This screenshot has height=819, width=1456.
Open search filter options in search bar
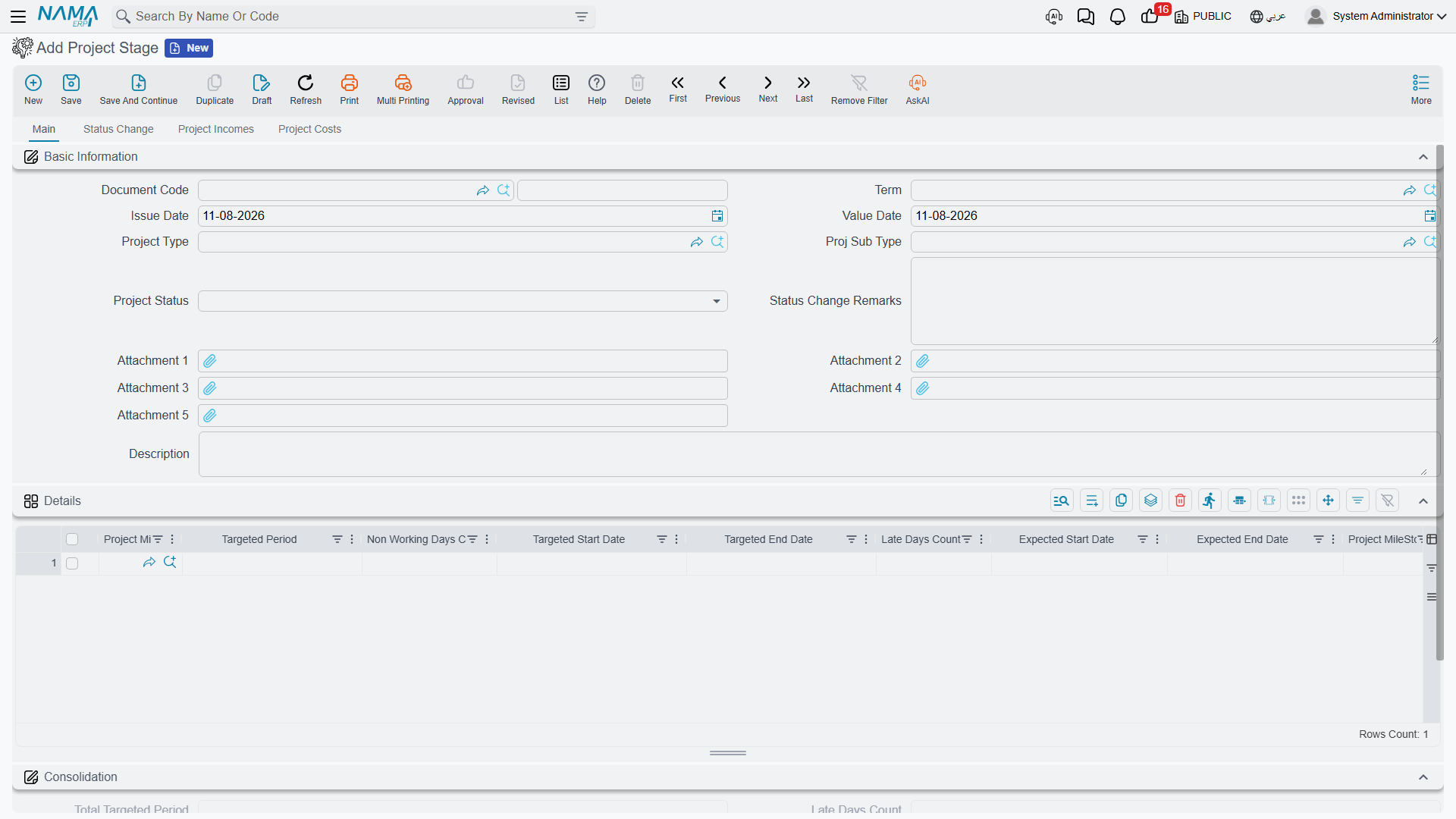click(582, 17)
